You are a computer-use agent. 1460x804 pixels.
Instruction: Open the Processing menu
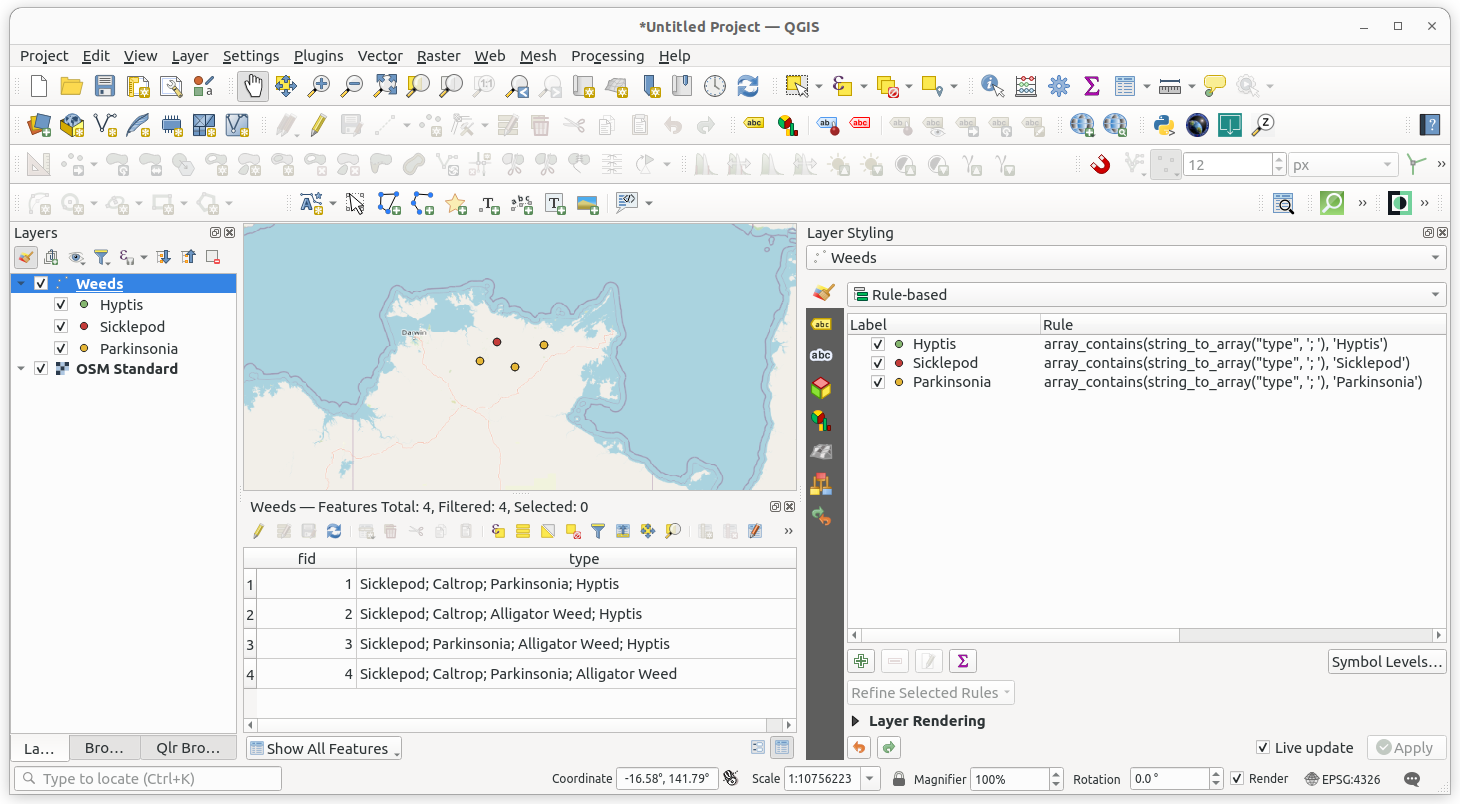607,56
